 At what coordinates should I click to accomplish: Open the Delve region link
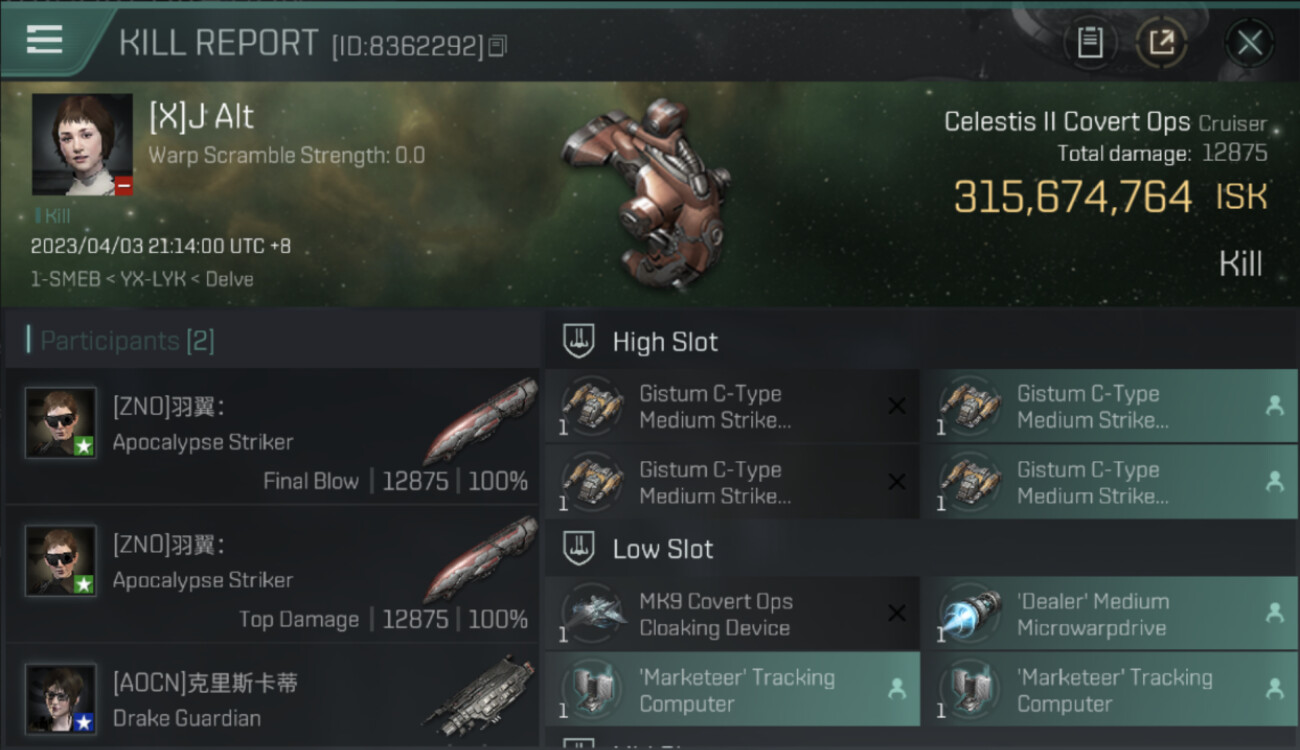pyautogui.click(x=229, y=279)
